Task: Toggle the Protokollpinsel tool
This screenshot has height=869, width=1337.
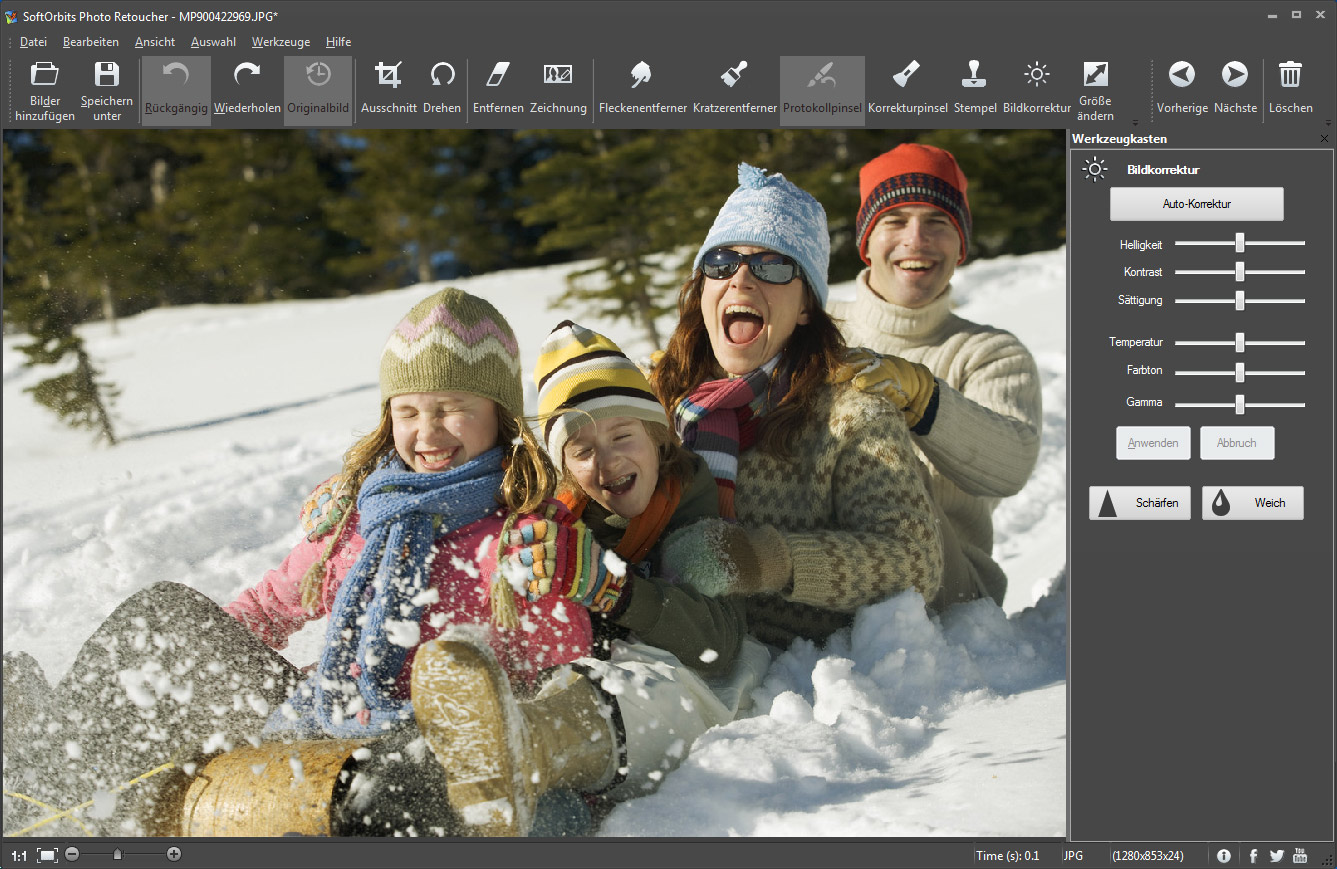Action: [822, 89]
